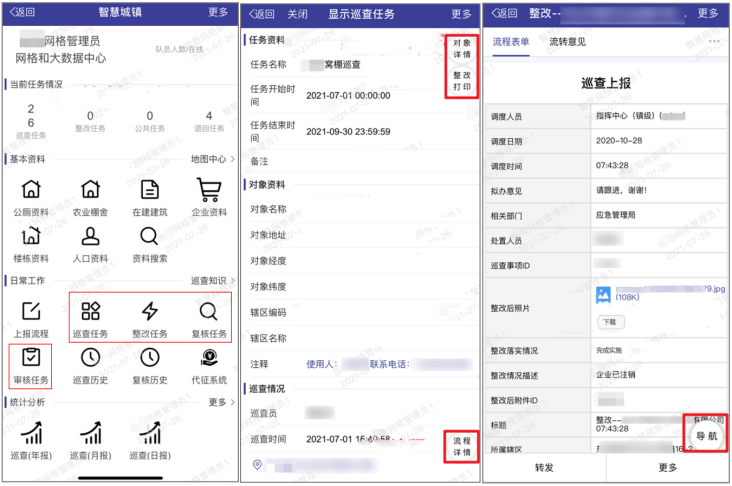Tap 关闭 in 显示巡查任务 header

297,14
